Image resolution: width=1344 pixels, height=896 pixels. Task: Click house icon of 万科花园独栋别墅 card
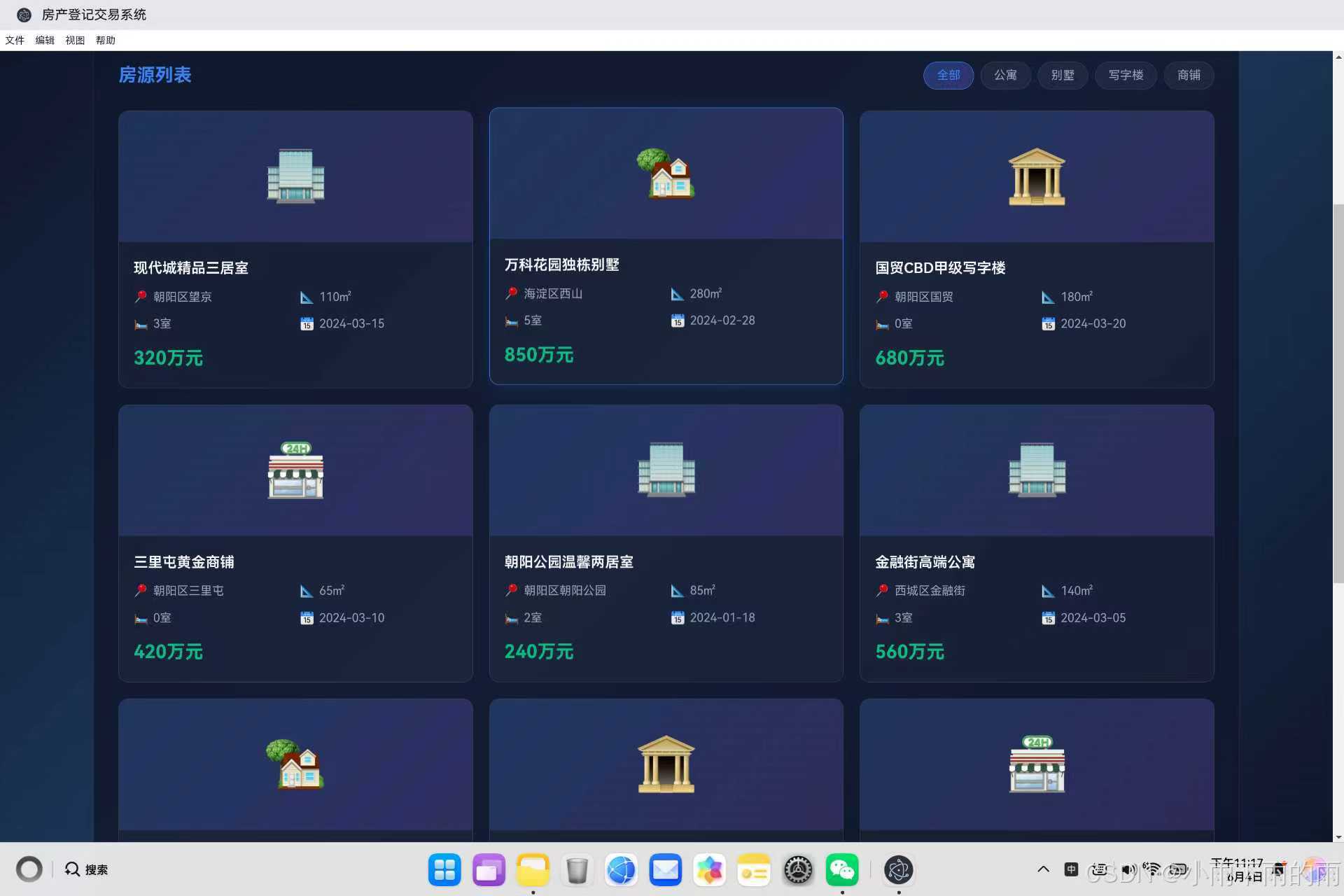click(666, 173)
